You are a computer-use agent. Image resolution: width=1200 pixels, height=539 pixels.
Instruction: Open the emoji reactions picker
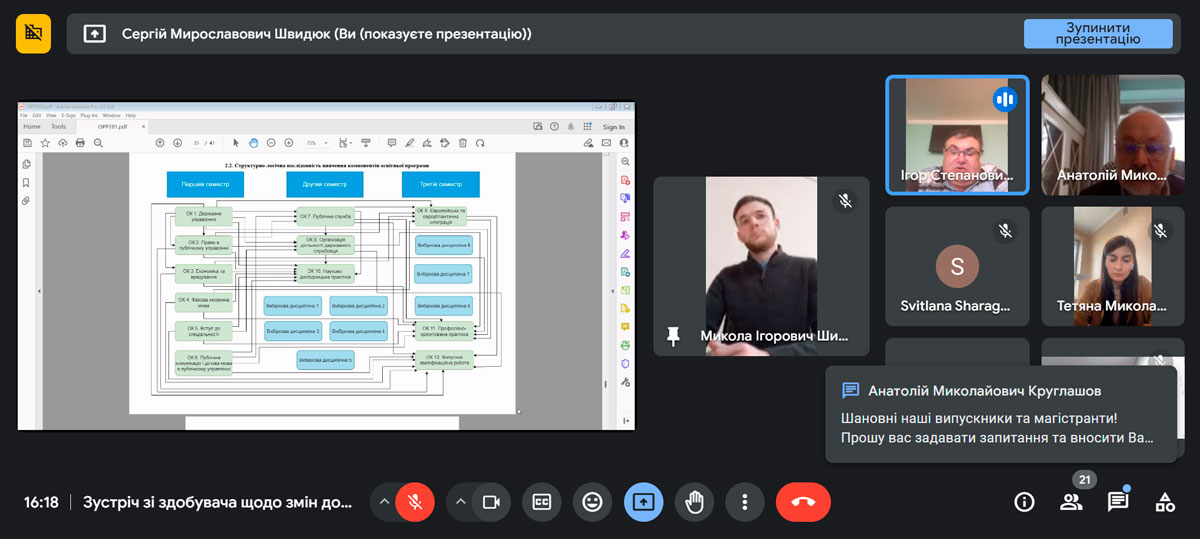593,502
